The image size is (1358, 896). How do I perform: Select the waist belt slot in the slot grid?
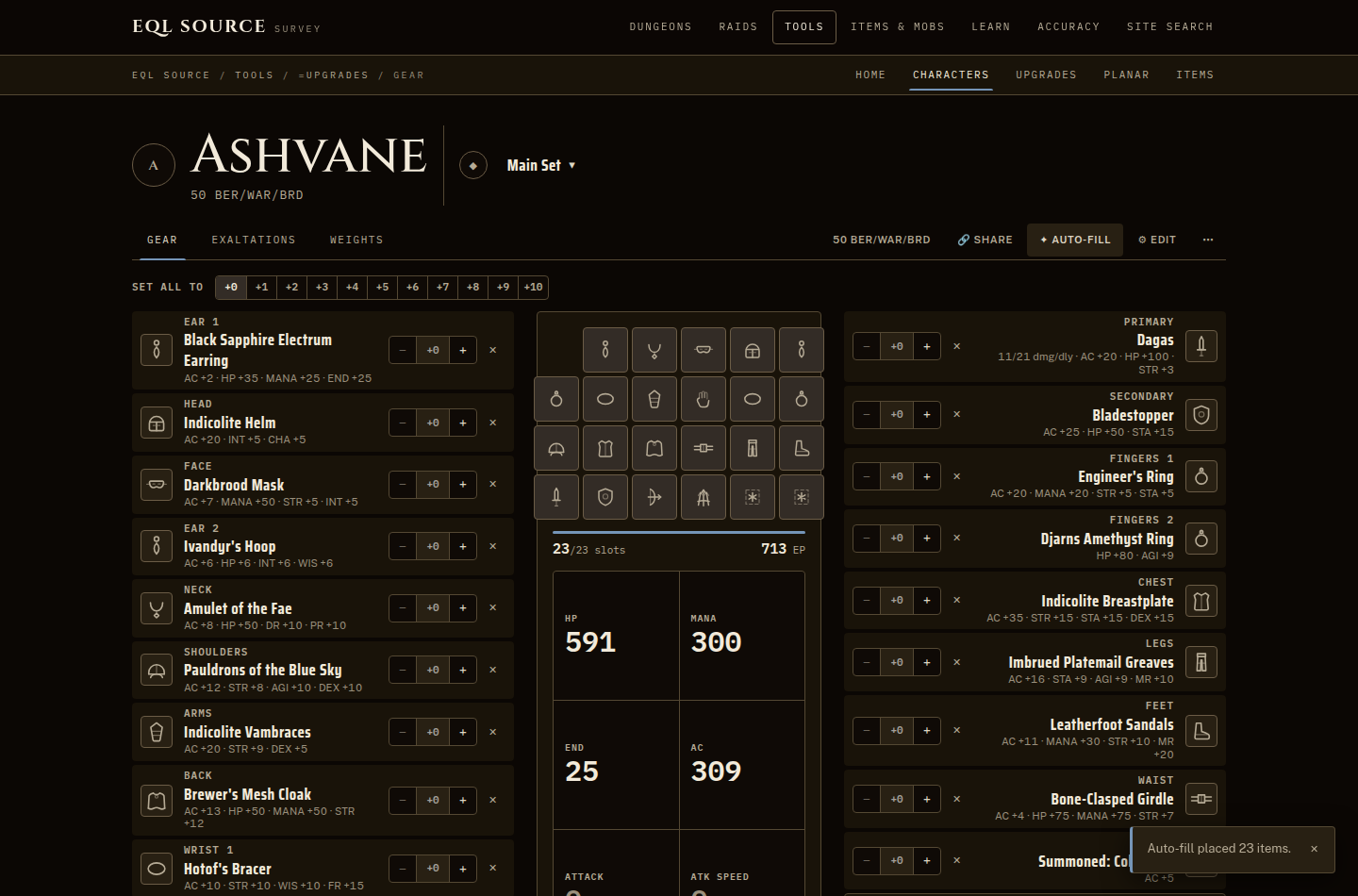(704, 449)
